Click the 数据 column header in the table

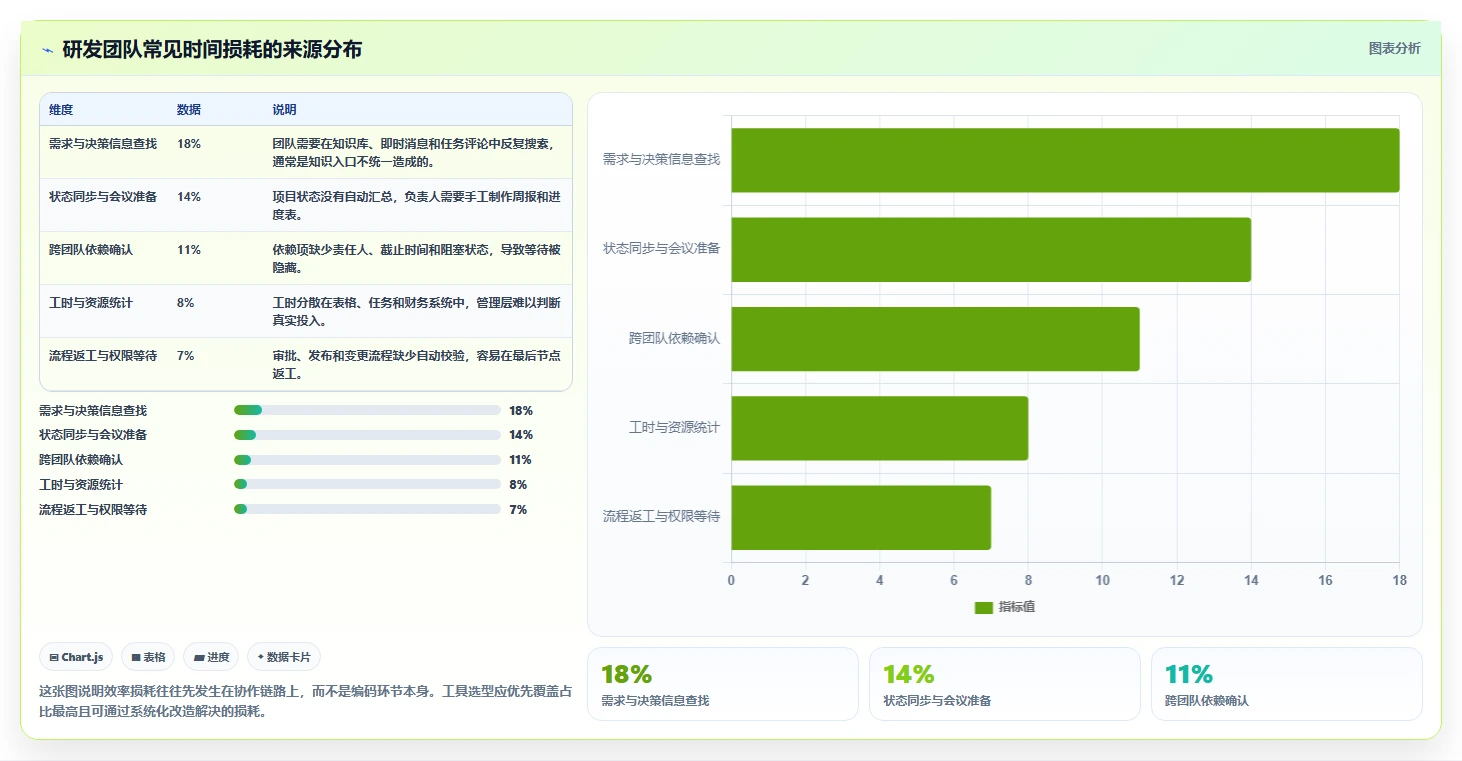189,110
